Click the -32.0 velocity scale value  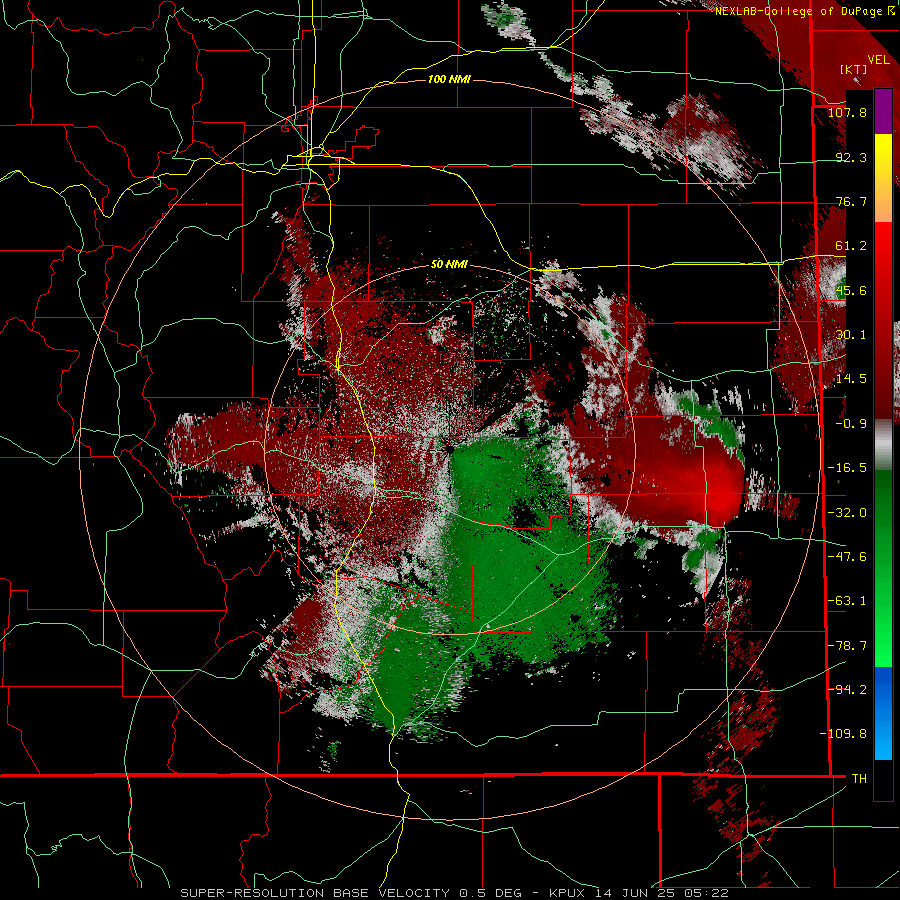click(847, 513)
